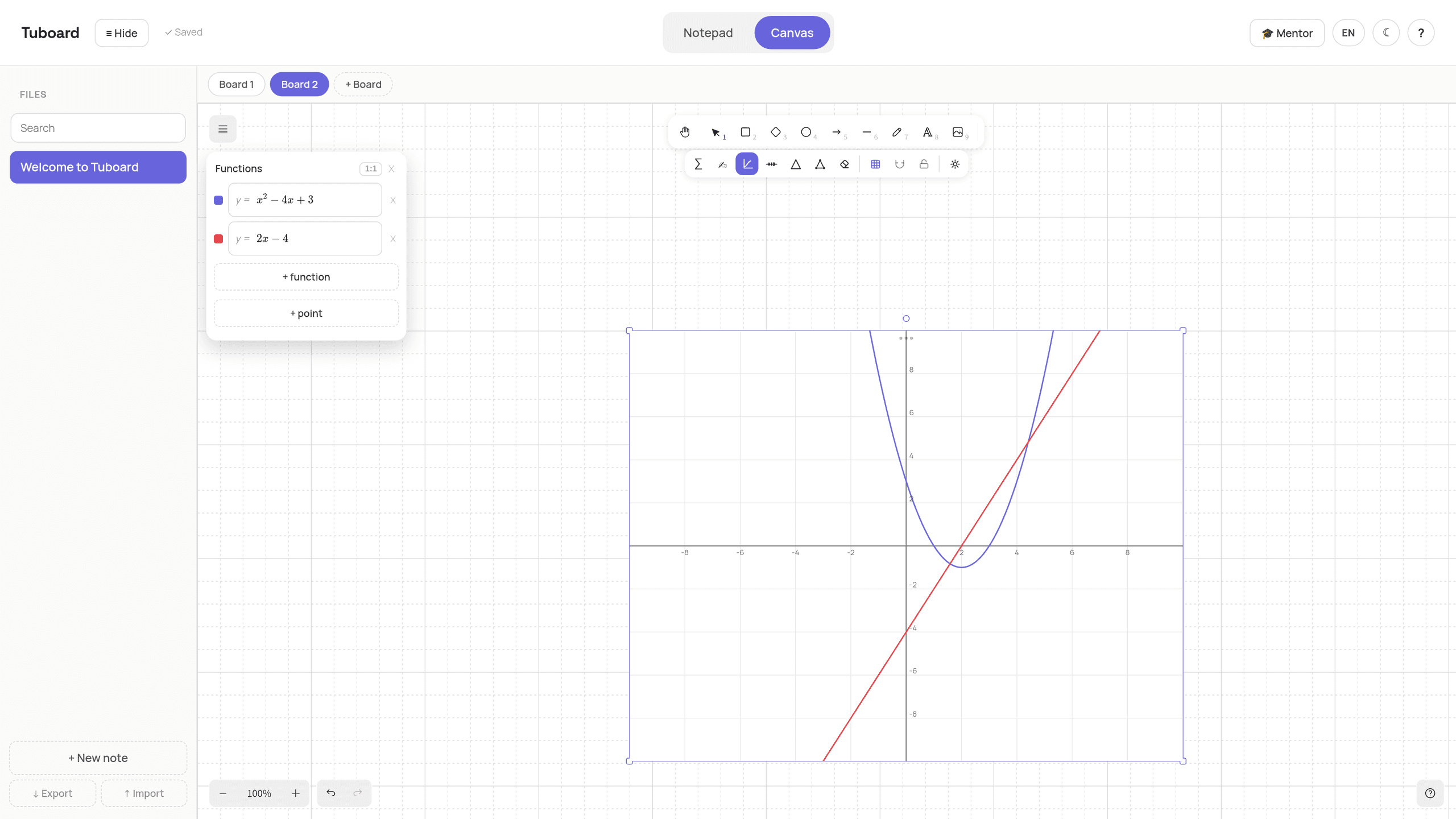Image resolution: width=1456 pixels, height=819 pixels.
Task: Toggle canvas light theme sun icon
Action: 955,164
